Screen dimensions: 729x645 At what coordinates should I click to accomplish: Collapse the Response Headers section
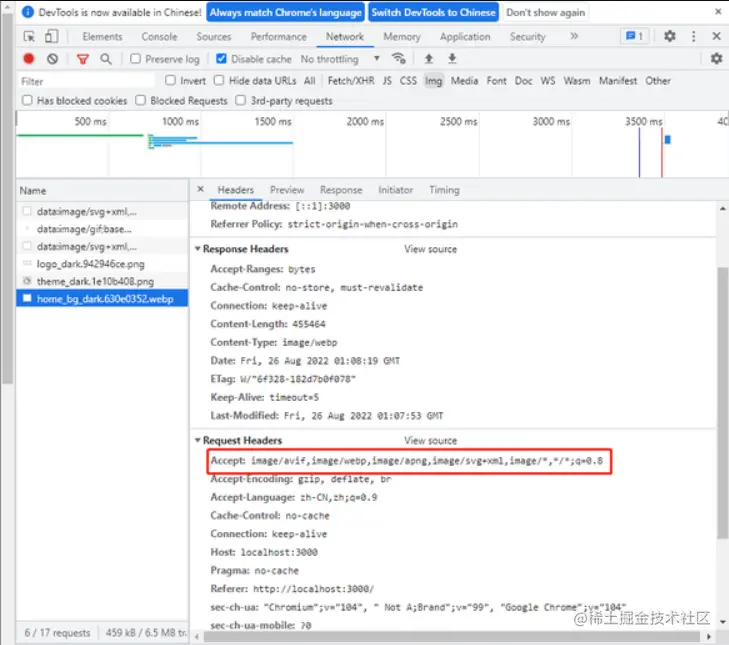(x=198, y=249)
